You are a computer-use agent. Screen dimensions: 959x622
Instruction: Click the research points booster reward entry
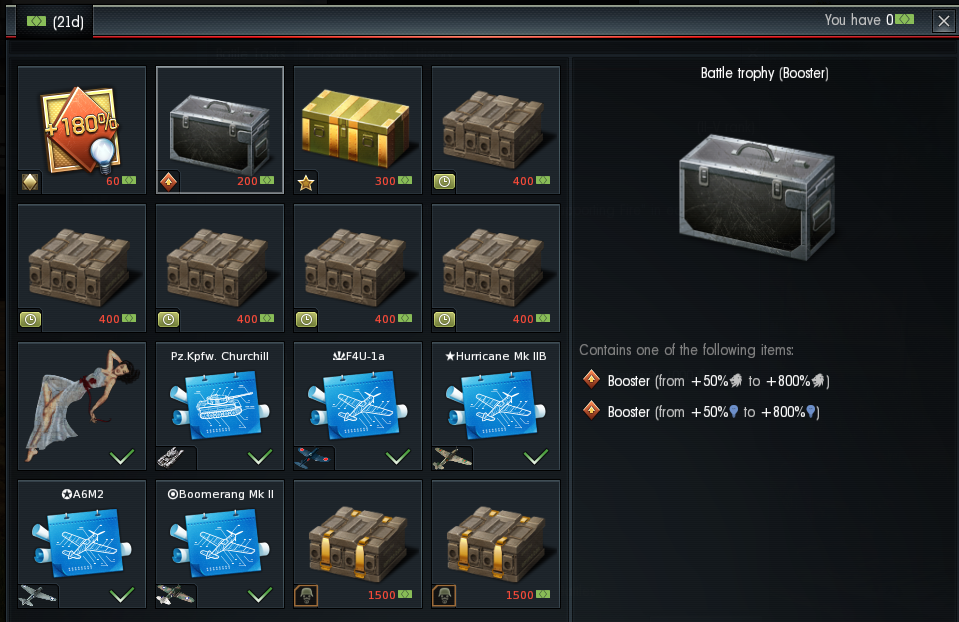click(x=702, y=412)
